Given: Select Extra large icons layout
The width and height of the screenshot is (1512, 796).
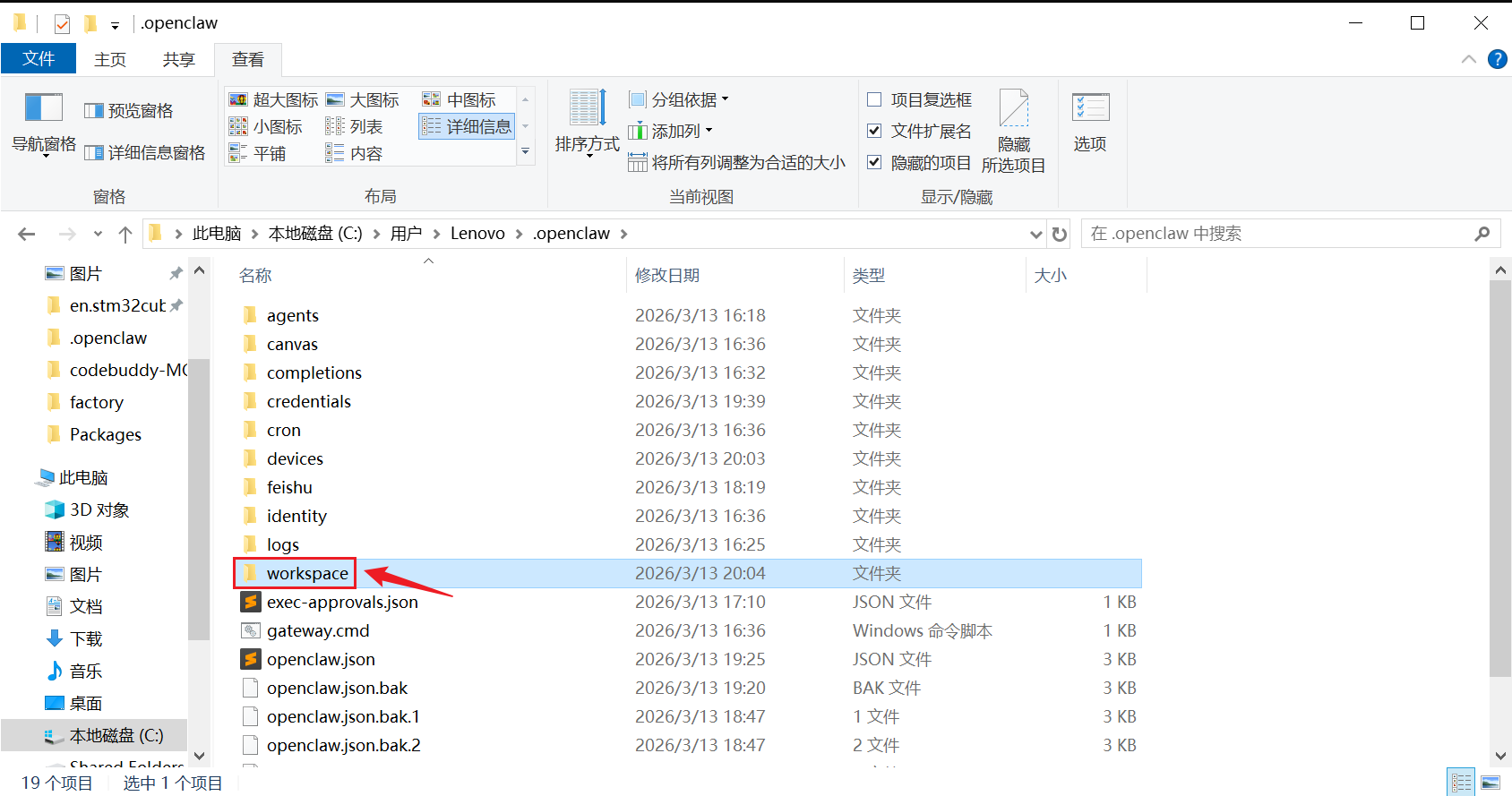Looking at the screenshot, I should point(273,99).
